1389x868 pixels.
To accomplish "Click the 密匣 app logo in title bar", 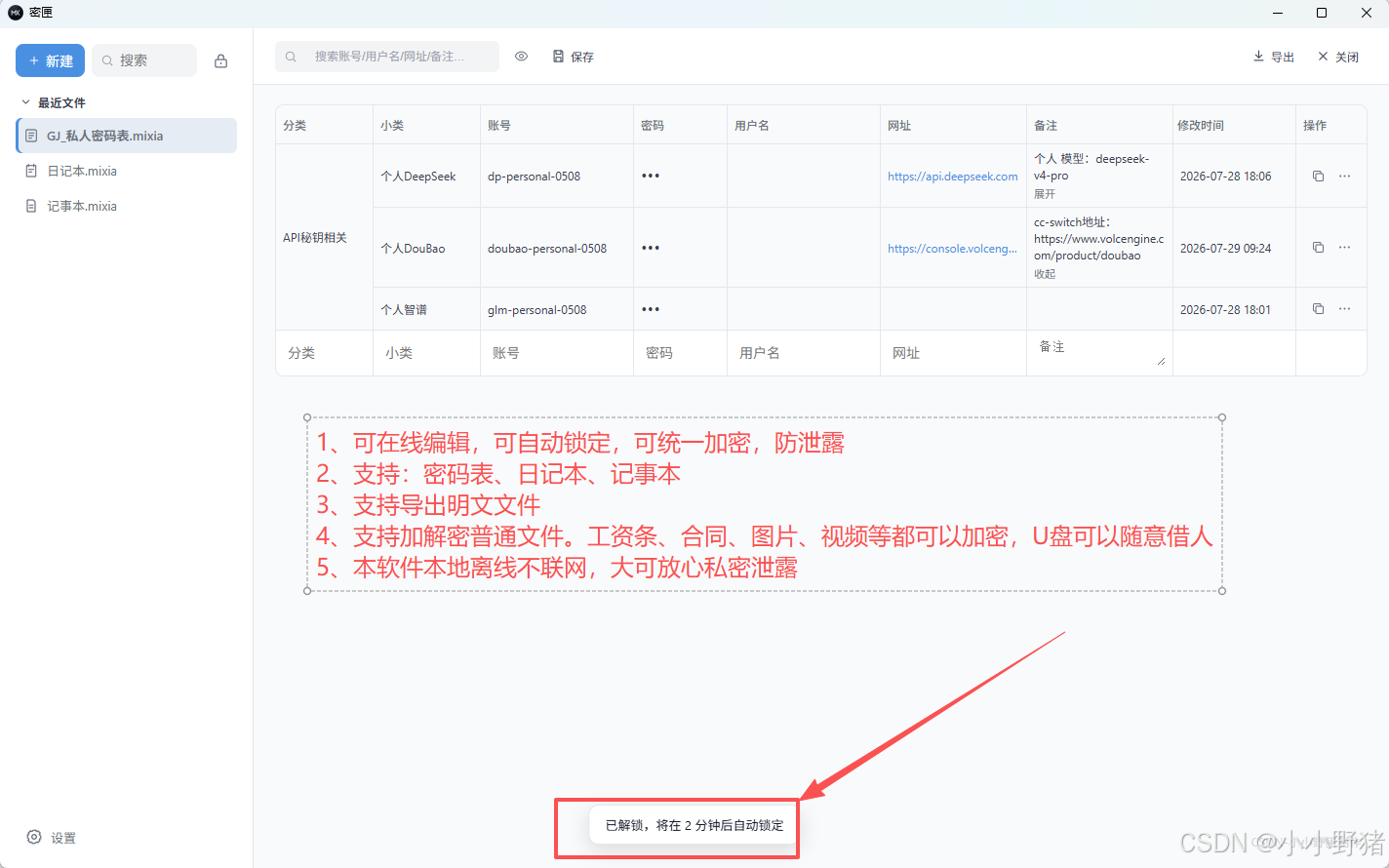I will click(16, 13).
